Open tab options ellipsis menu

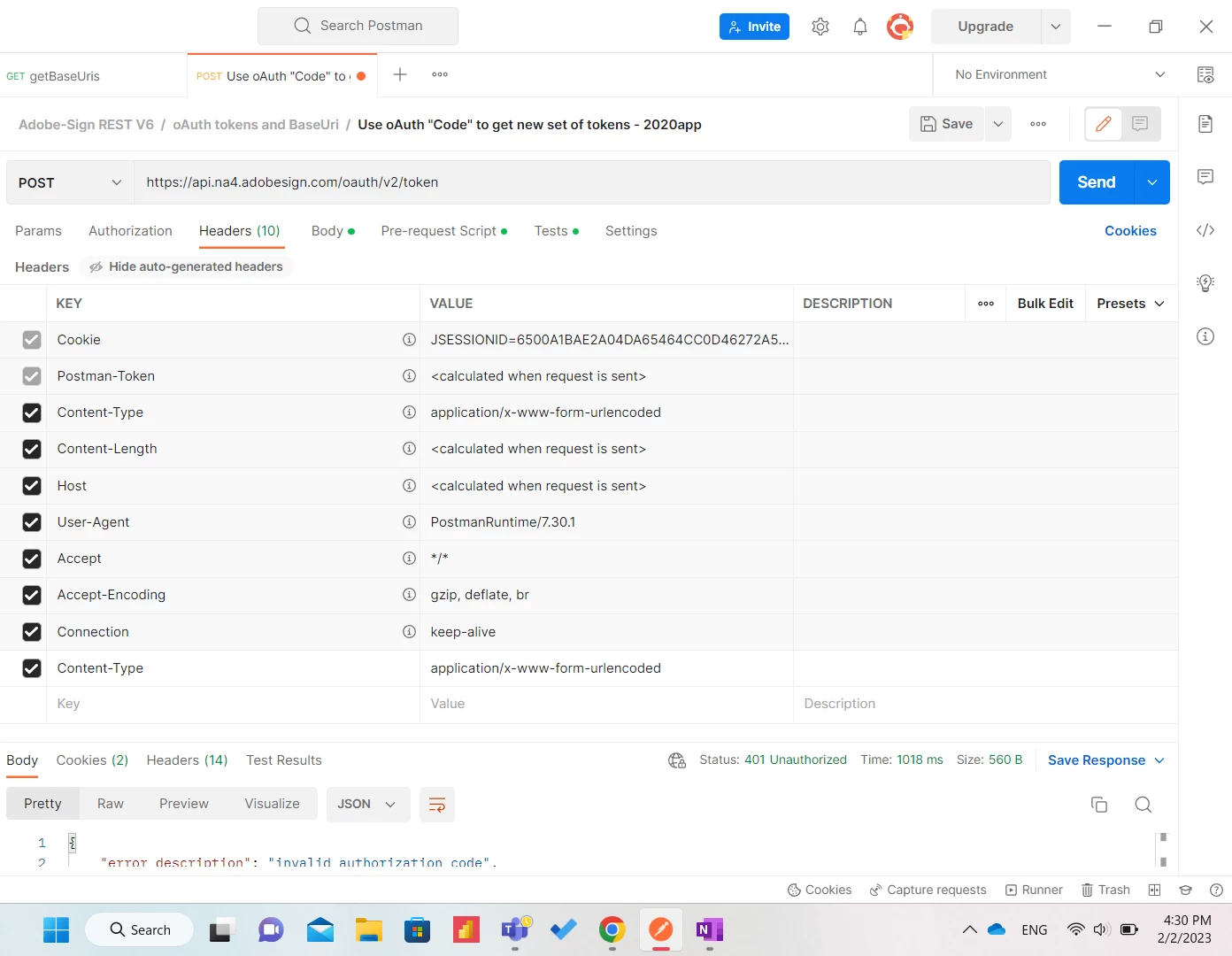[440, 74]
